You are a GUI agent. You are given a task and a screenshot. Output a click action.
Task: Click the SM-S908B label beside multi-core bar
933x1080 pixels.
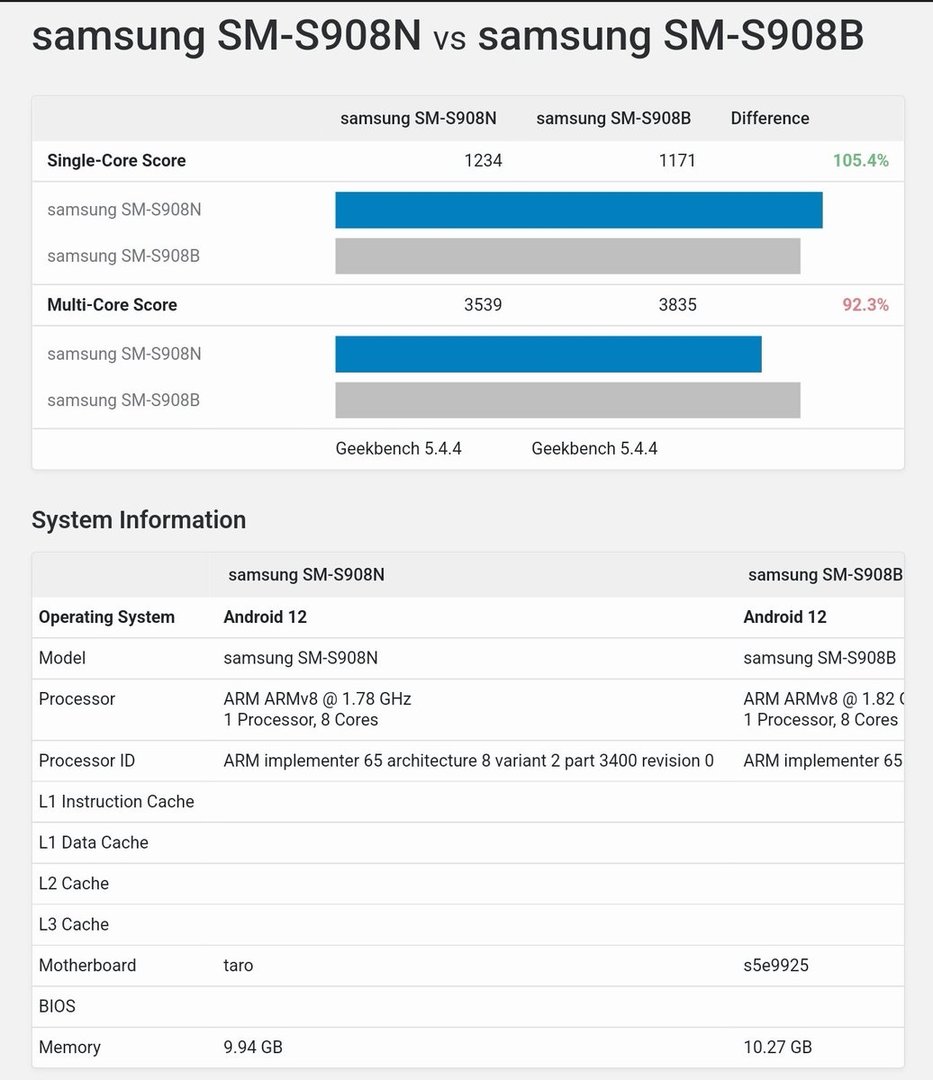point(123,400)
